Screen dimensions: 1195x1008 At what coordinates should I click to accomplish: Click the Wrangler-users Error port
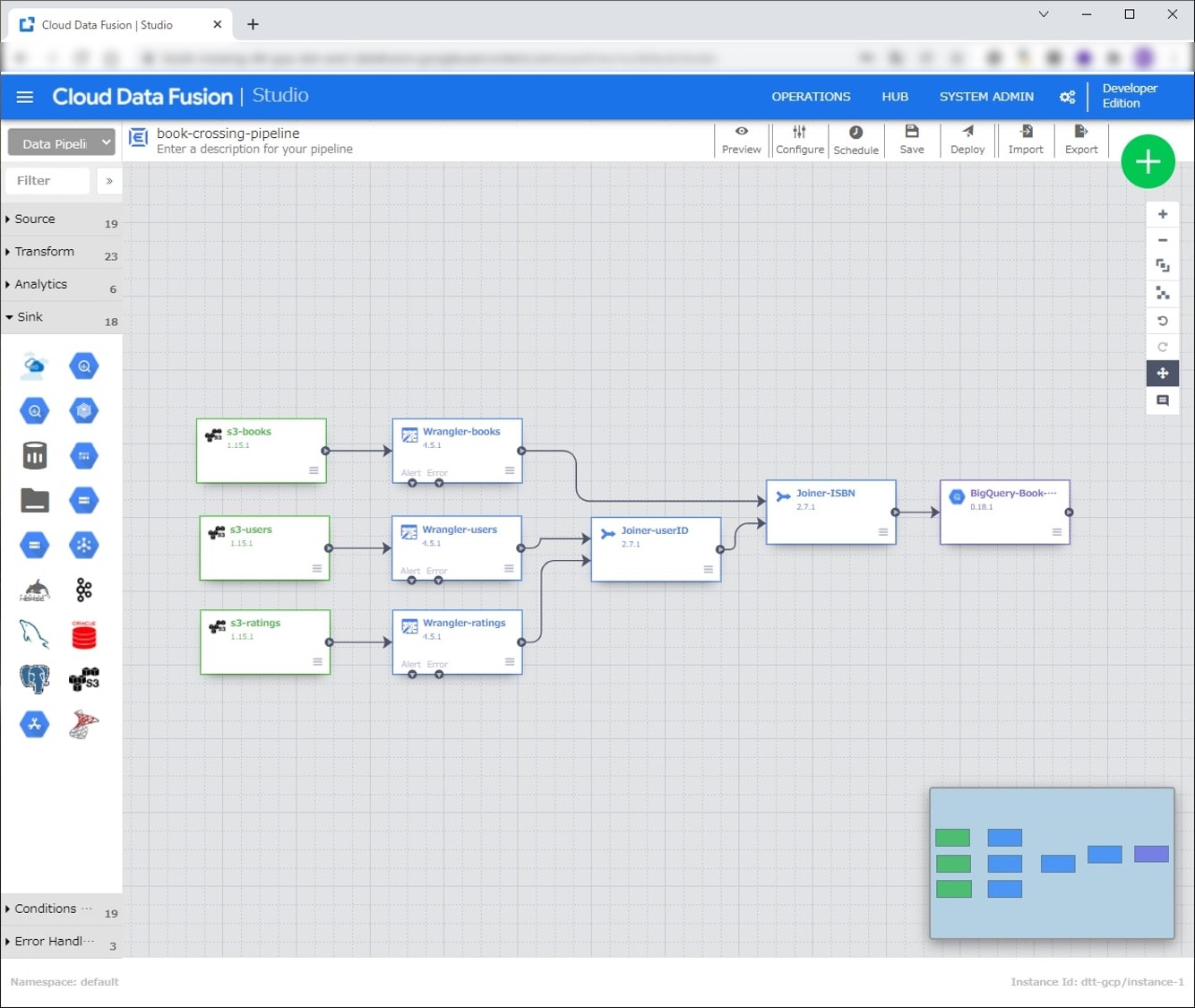coord(438,581)
